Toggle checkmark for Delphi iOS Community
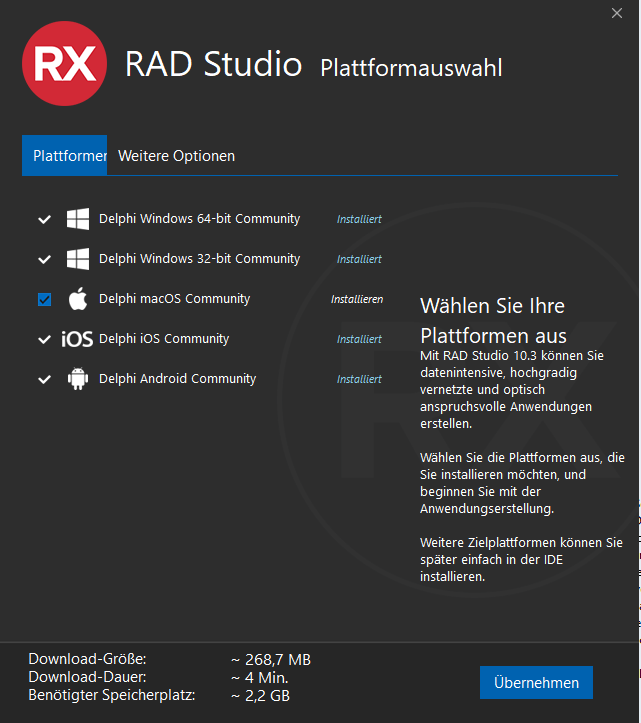Viewport: 641px width, 723px height. pos(44,340)
